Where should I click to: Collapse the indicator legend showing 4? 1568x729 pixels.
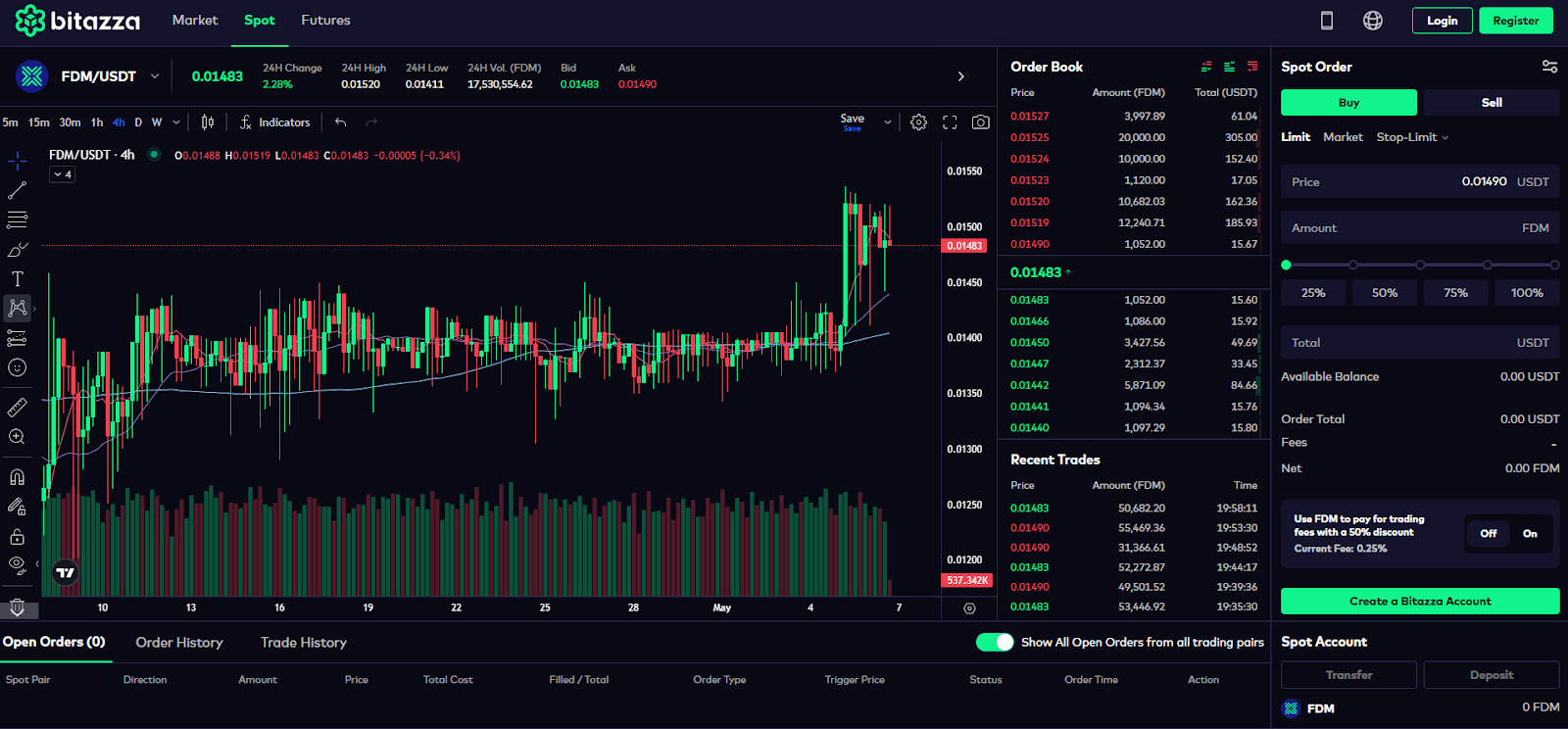tap(63, 174)
